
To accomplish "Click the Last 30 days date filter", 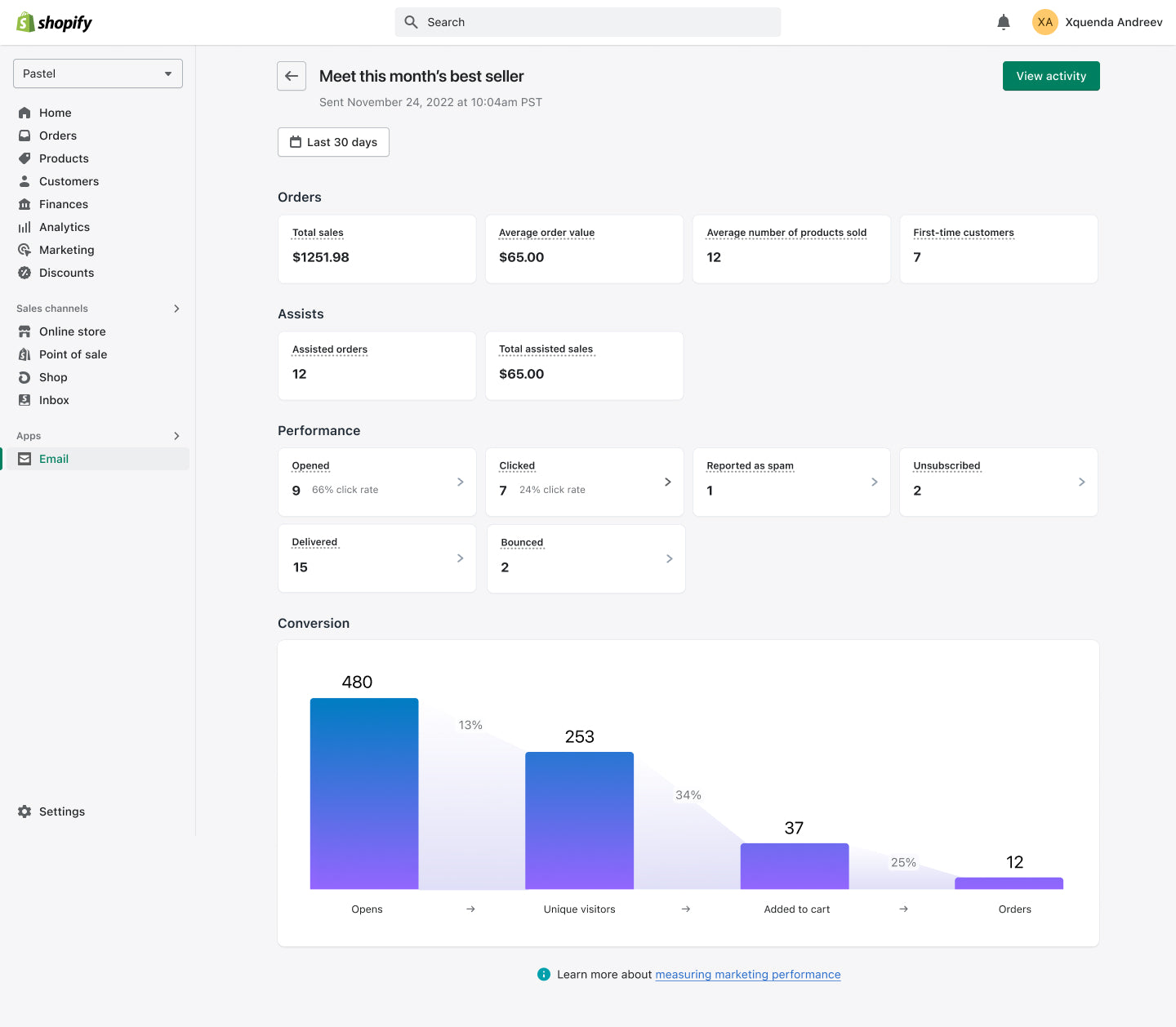I will [333, 142].
